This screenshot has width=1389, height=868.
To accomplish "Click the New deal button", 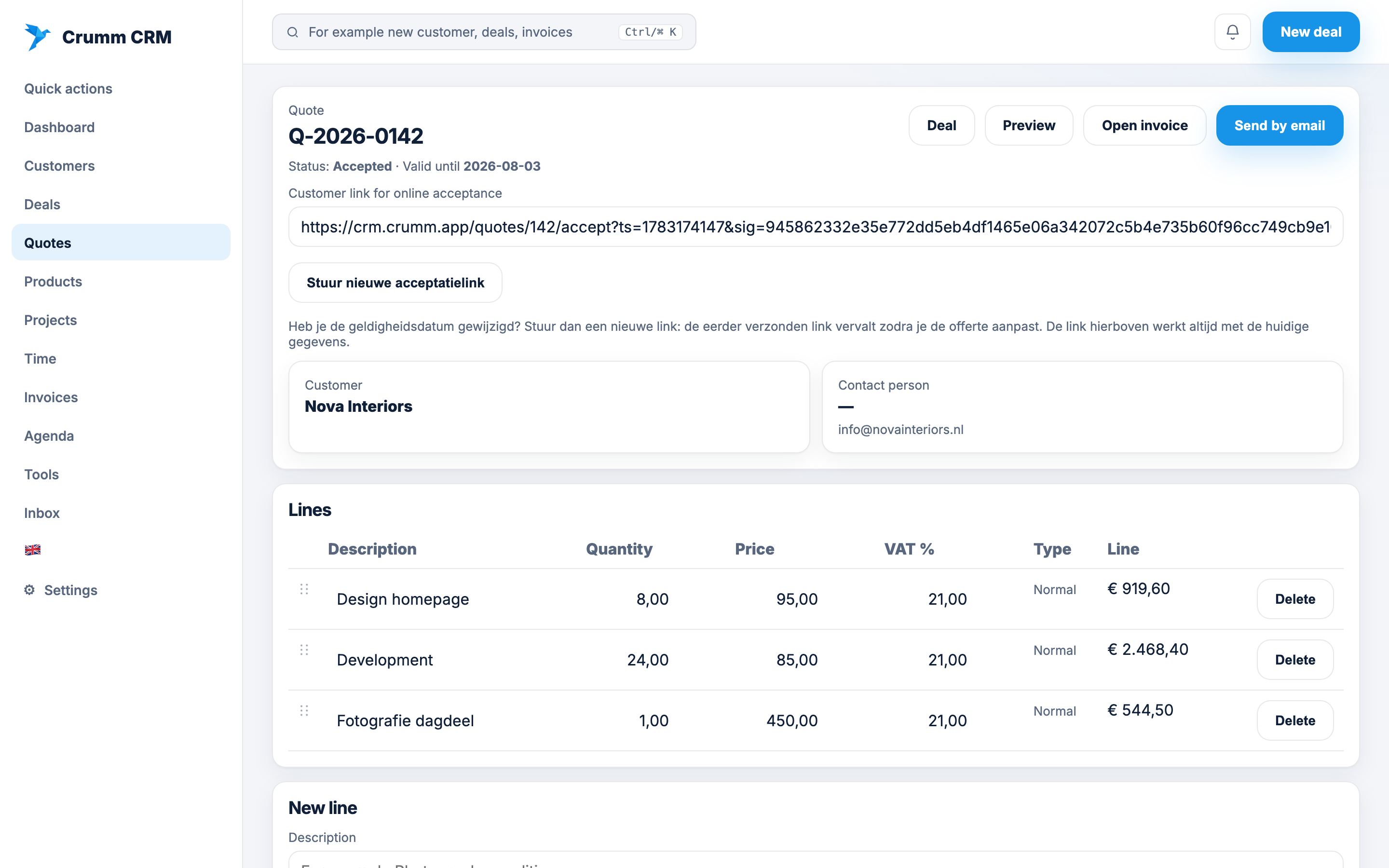I will click(1311, 31).
